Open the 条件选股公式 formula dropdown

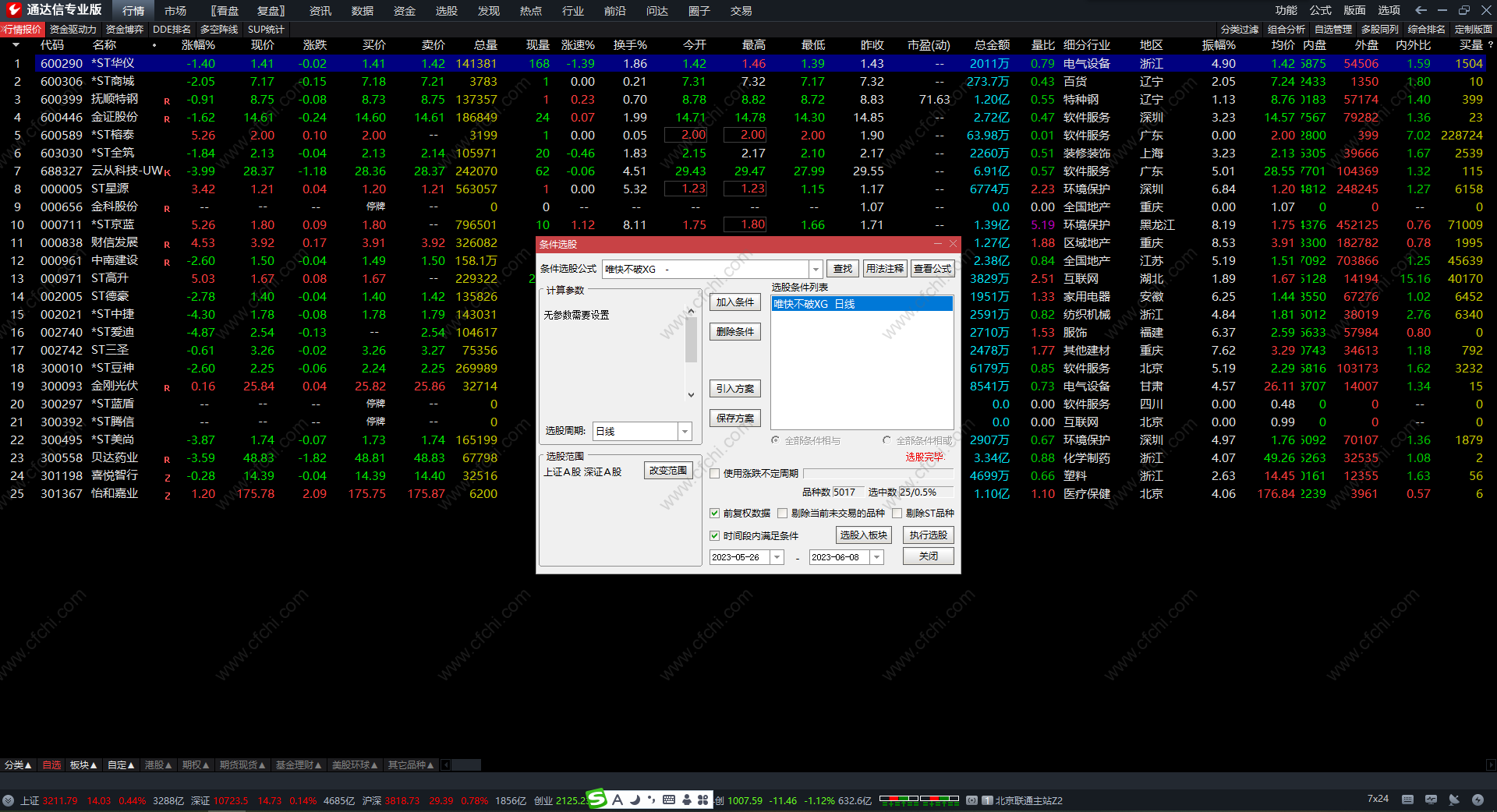click(x=816, y=269)
